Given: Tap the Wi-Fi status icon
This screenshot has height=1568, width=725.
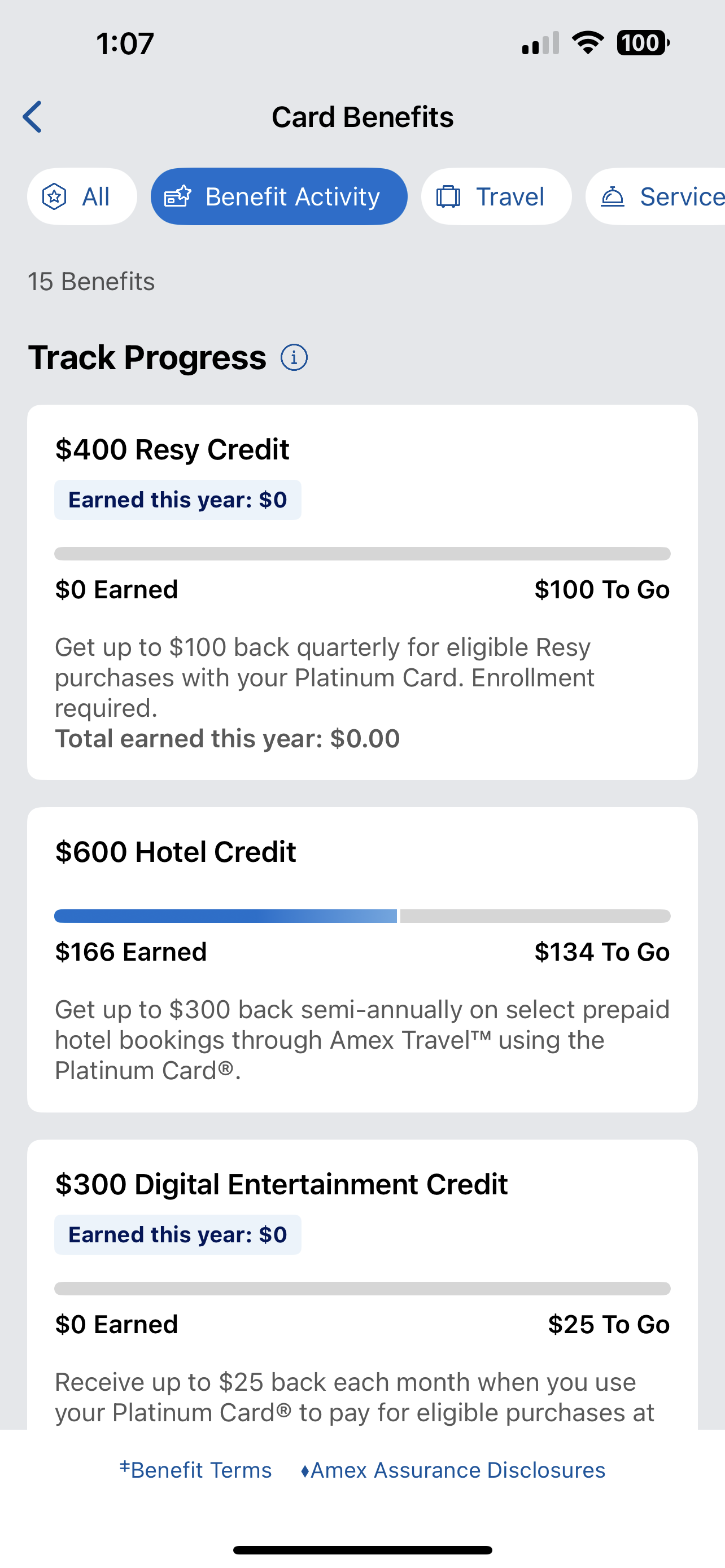Looking at the screenshot, I should (x=587, y=43).
